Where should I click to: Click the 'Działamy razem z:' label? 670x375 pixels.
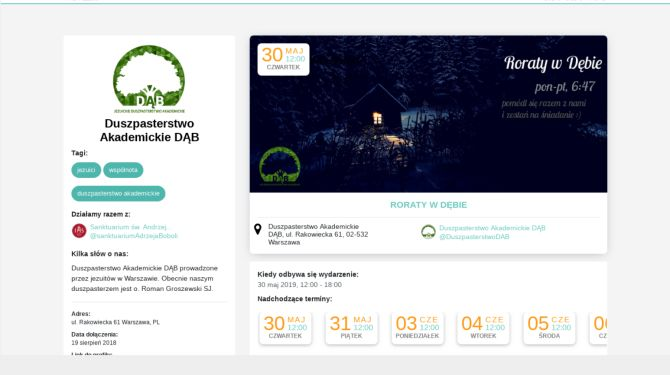point(101,214)
